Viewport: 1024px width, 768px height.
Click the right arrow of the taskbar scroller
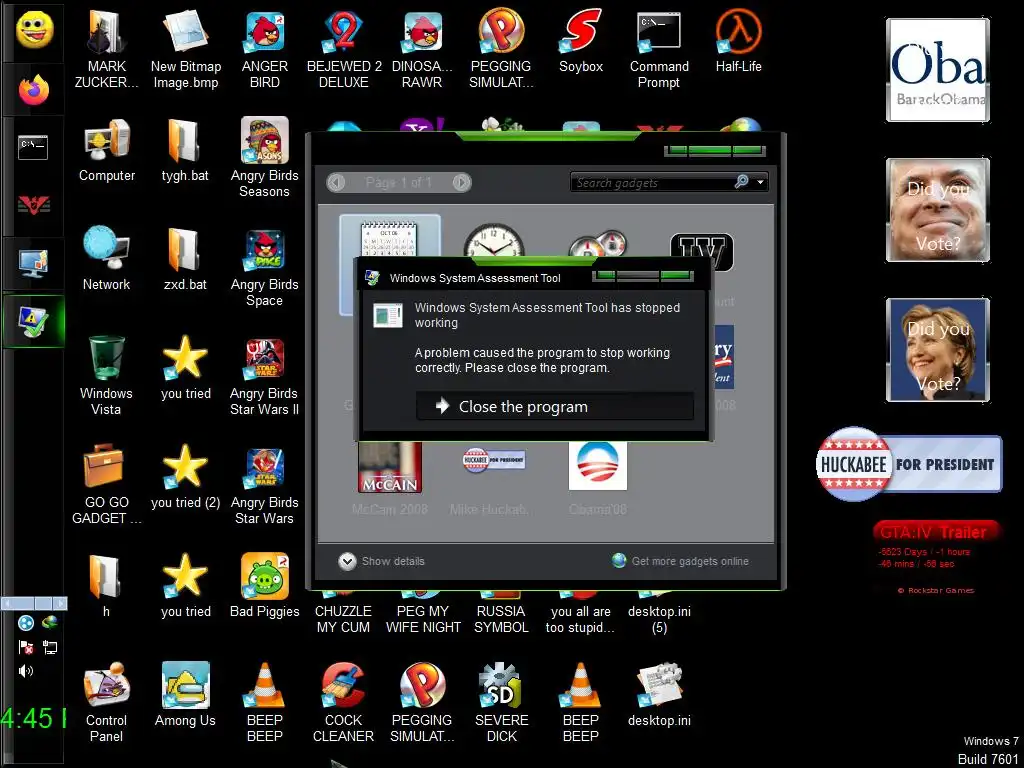(60, 603)
